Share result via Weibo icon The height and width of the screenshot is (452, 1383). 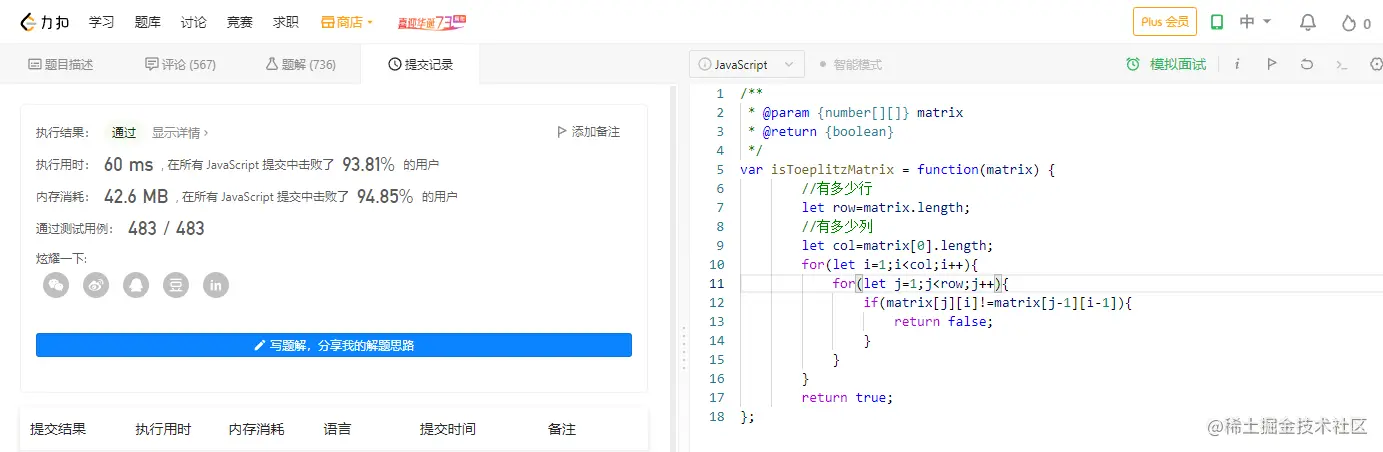[x=96, y=285]
